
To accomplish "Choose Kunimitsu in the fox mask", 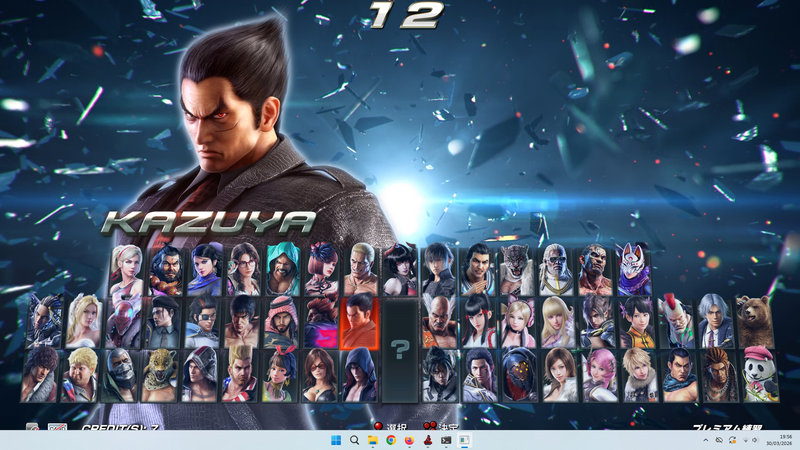I will point(634,270).
